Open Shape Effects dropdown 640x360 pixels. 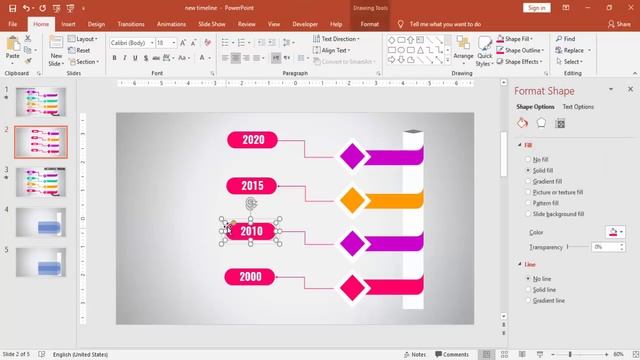(520, 62)
